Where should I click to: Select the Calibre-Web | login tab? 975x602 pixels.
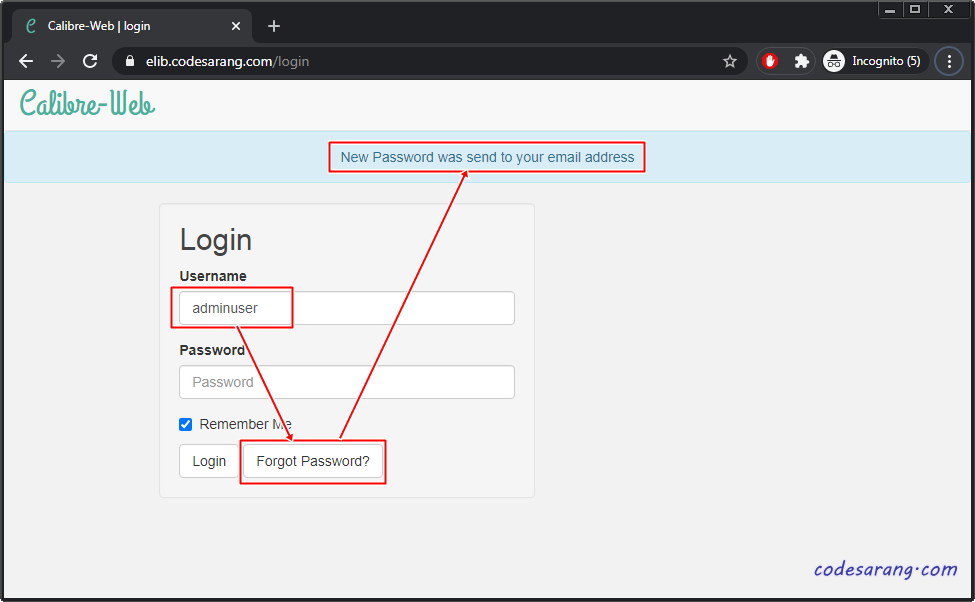point(132,26)
